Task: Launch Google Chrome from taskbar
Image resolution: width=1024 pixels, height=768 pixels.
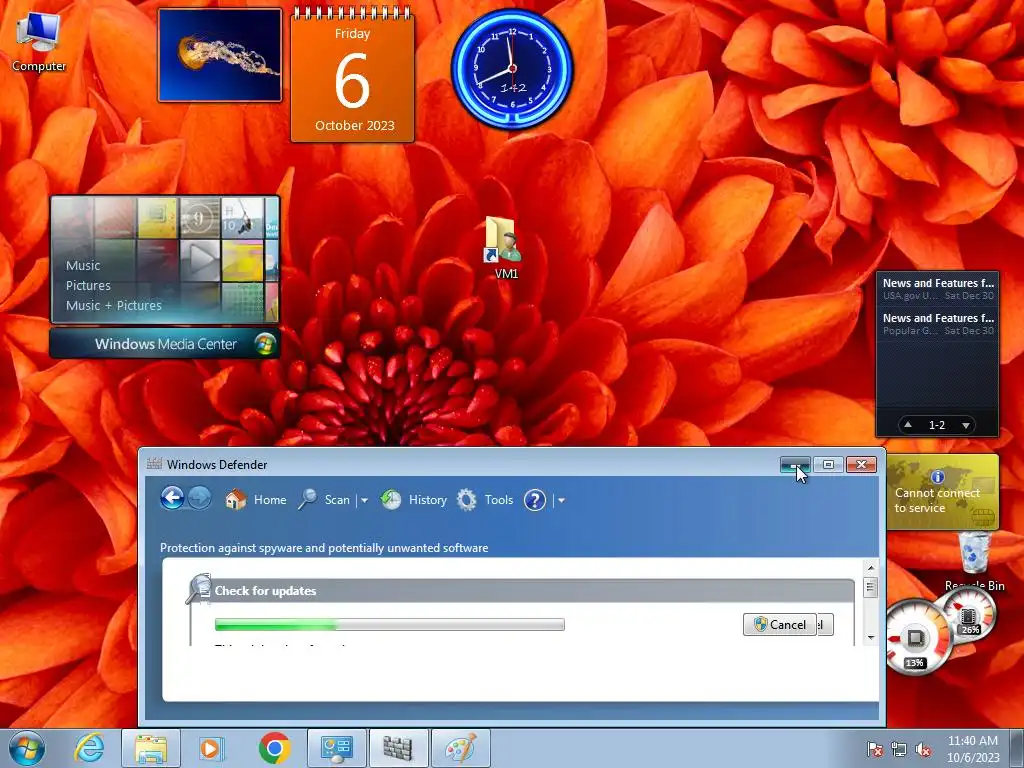Action: 274,748
